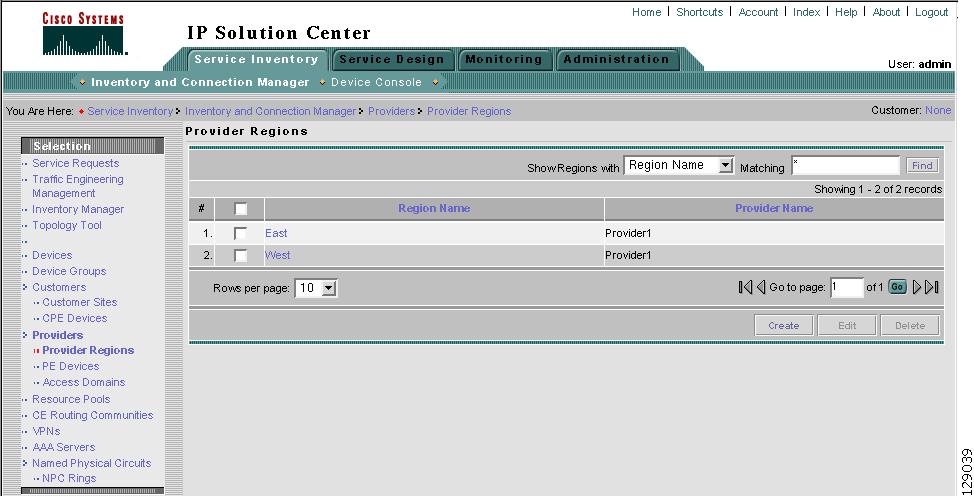Open Providers in sidebar
The height and width of the screenshot is (496, 974).
(x=58, y=335)
